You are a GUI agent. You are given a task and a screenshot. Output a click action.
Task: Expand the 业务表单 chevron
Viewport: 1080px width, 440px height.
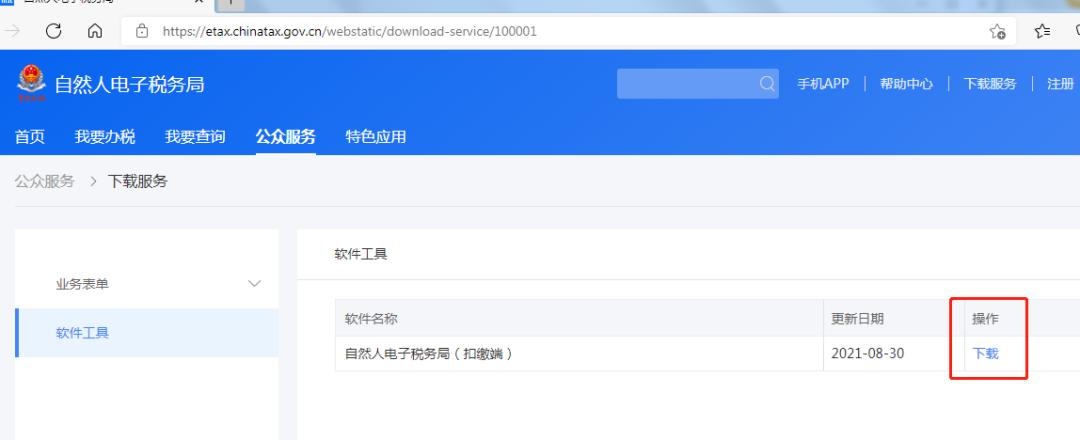click(254, 284)
